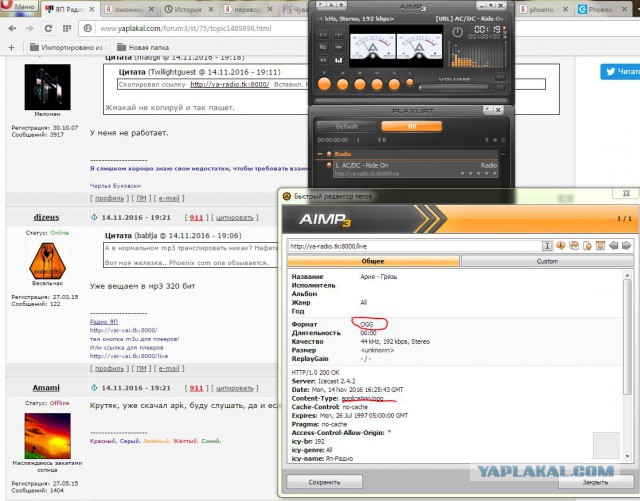Viewport: 640px width, 501px height.
Task: Open the ya-radio.tk:8000 link in quote
Action: (x=229, y=84)
